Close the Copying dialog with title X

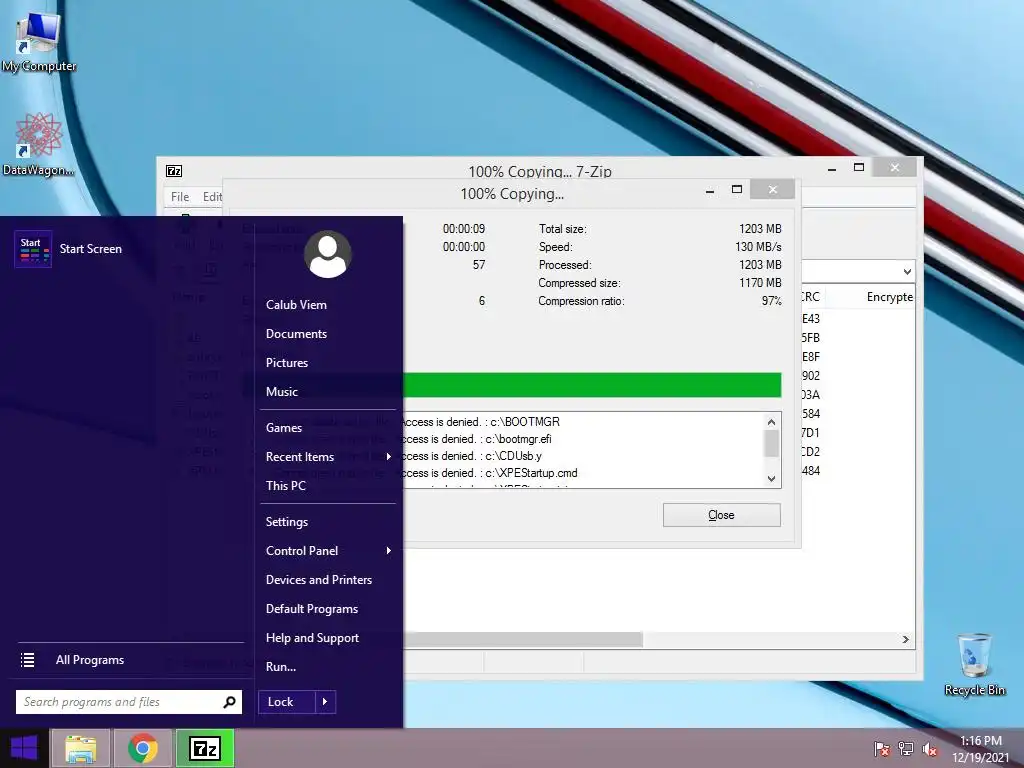(x=773, y=189)
